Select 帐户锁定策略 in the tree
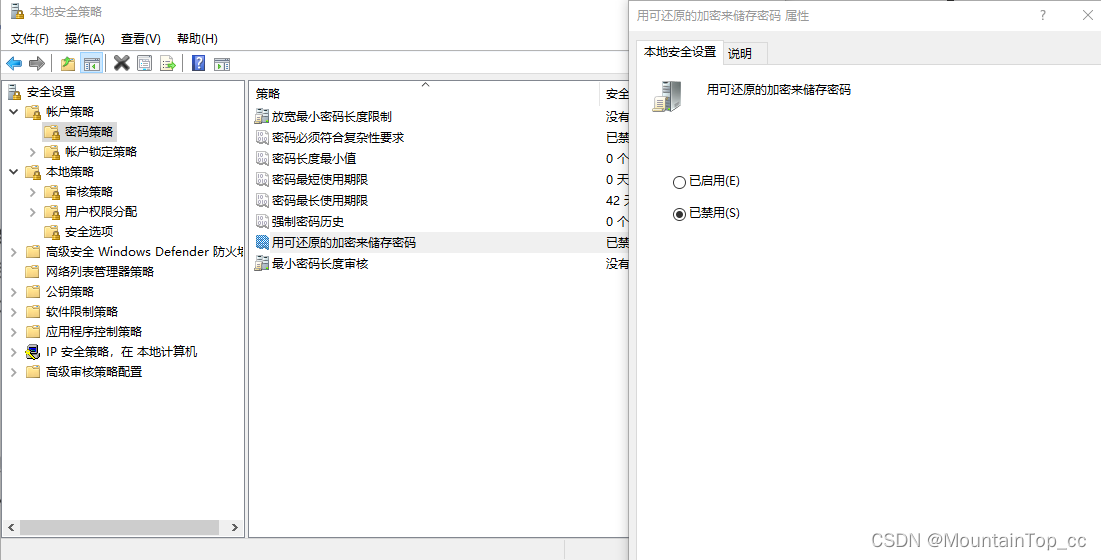The width and height of the screenshot is (1101, 560). point(101,152)
